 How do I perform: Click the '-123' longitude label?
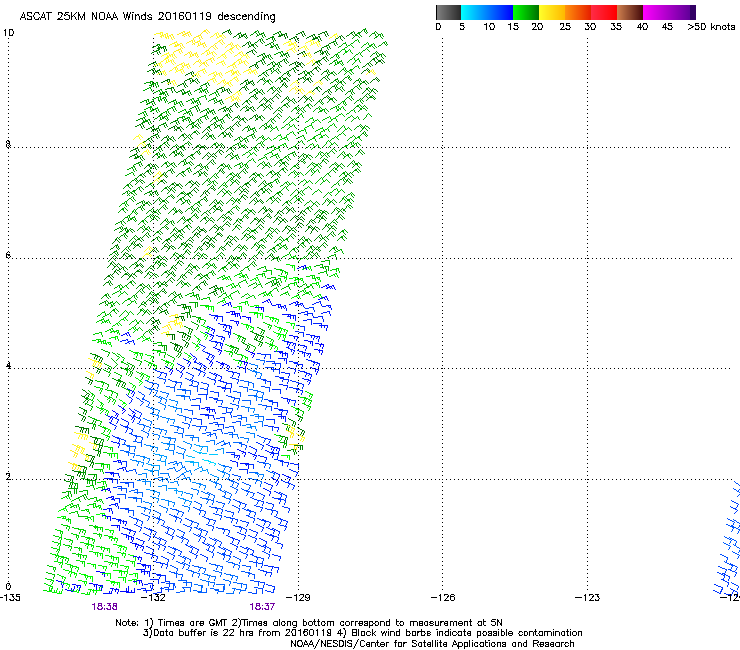pyautogui.click(x=587, y=598)
